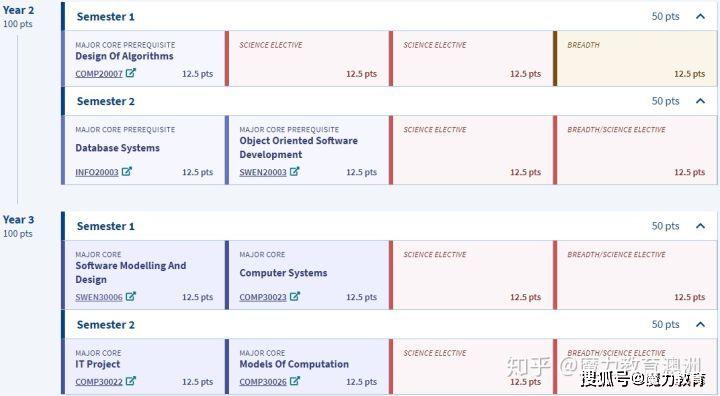Open the COMP20007 subject code link
Image resolution: width=720 pixels, height=396 pixels.
click(99, 74)
